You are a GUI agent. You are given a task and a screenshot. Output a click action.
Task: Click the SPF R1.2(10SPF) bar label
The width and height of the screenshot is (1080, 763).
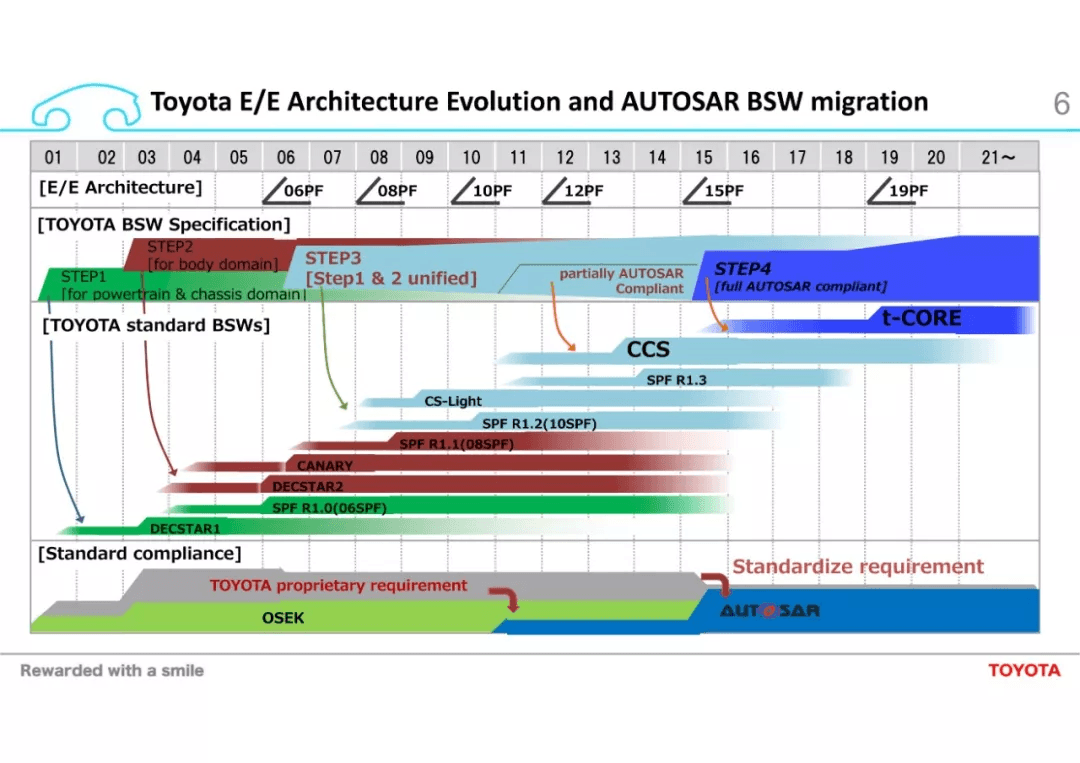(x=539, y=424)
